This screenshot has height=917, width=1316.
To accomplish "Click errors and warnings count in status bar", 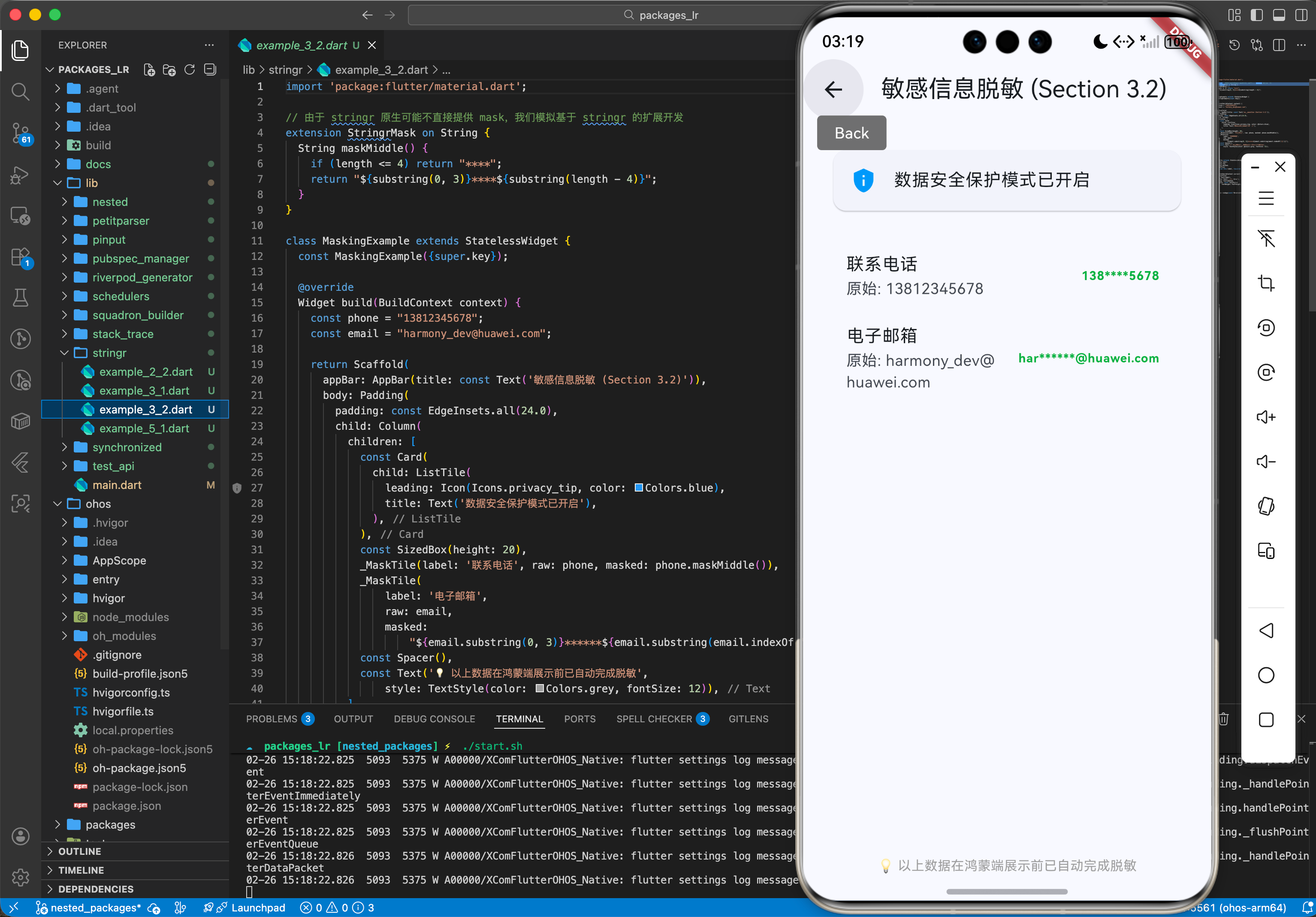I will tap(337, 908).
